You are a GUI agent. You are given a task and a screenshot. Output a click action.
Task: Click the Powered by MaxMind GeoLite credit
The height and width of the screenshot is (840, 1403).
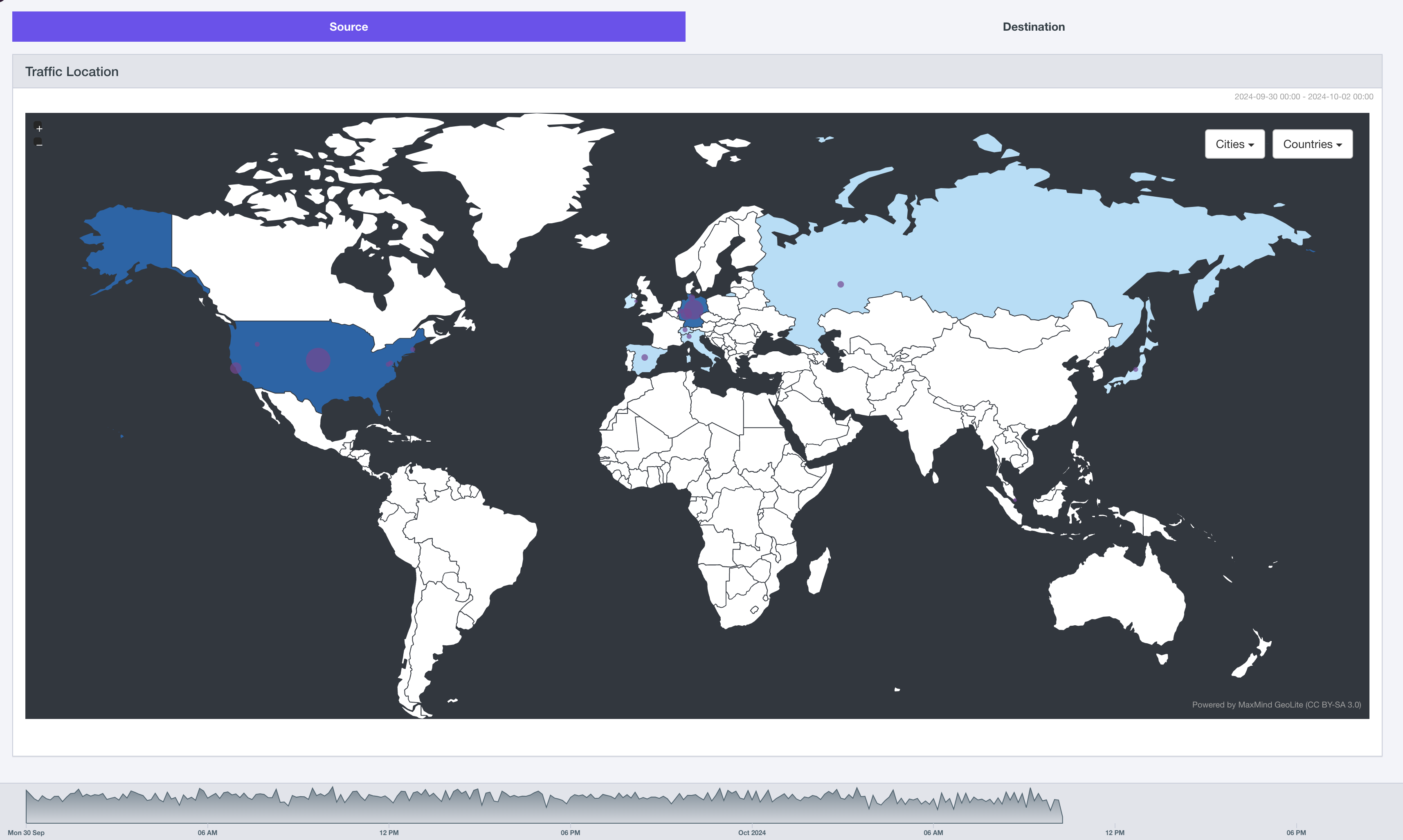pos(1276,705)
